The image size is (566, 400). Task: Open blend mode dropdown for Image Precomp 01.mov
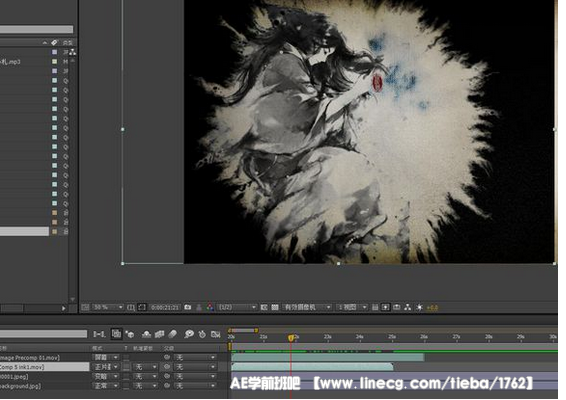pyautogui.click(x=106, y=357)
